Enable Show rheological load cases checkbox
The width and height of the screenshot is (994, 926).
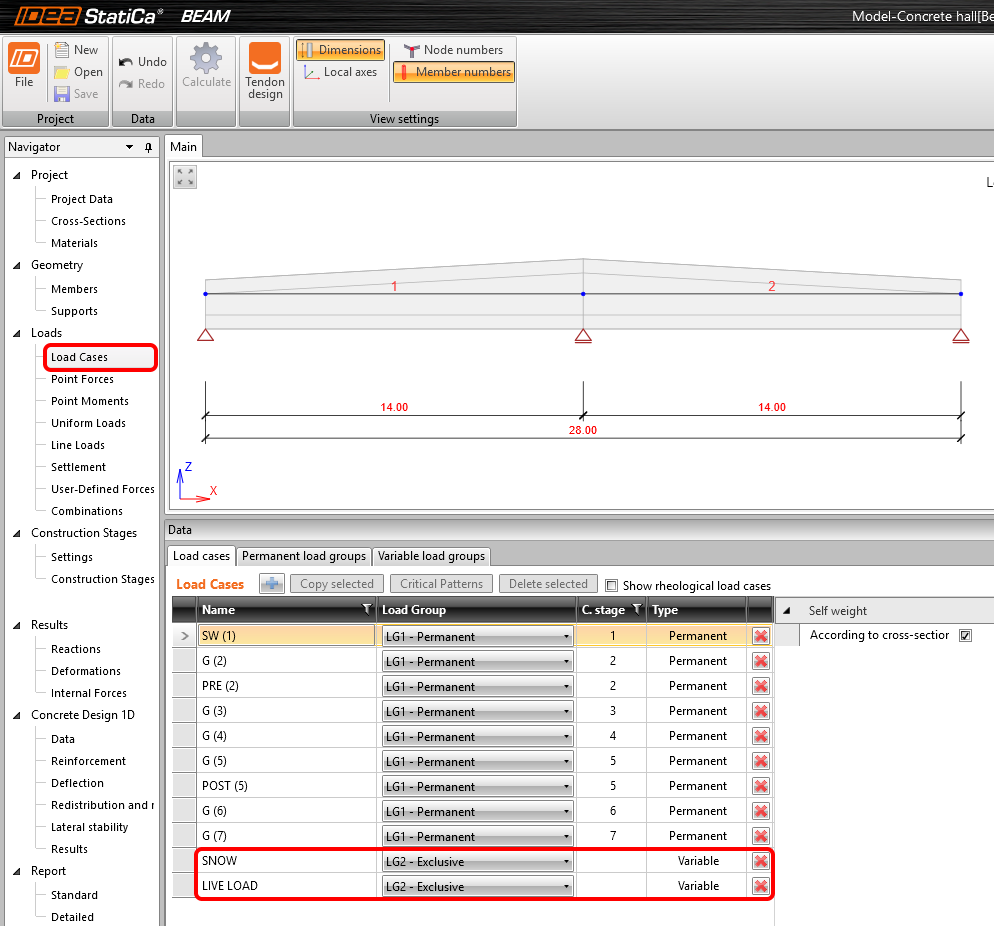pos(612,586)
